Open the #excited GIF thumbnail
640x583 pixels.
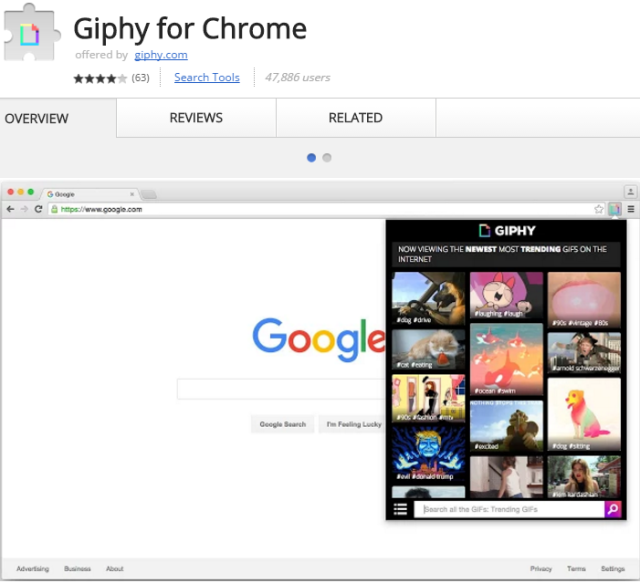[x=506, y=426]
